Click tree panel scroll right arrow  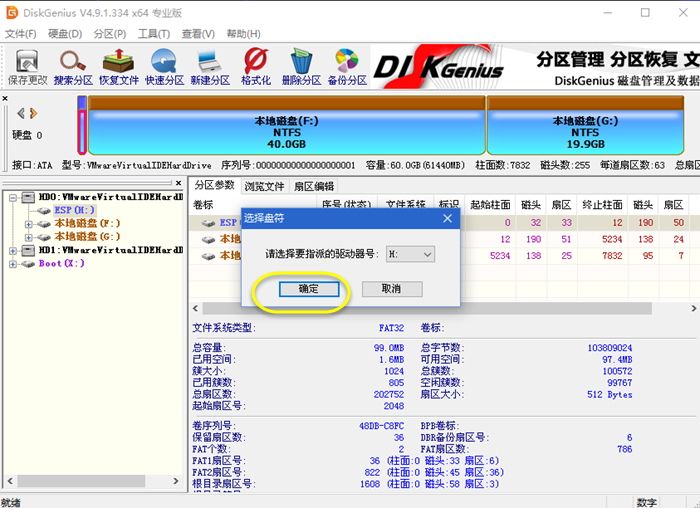click(176, 481)
